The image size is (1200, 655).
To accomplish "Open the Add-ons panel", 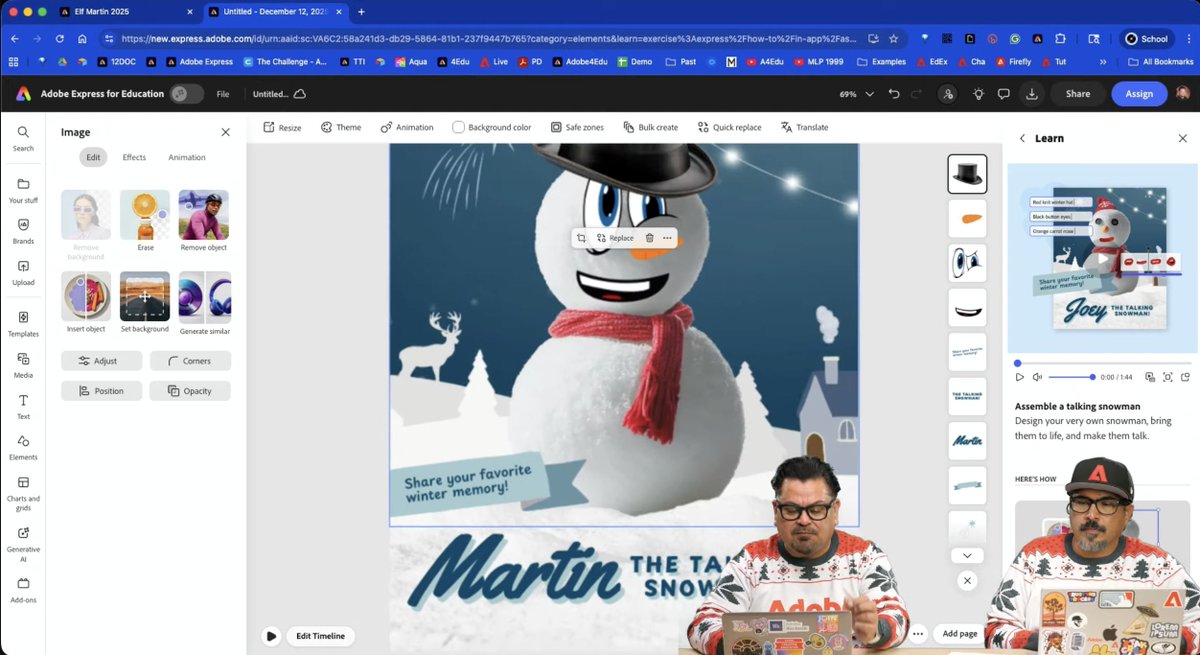I will pyautogui.click(x=23, y=589).
